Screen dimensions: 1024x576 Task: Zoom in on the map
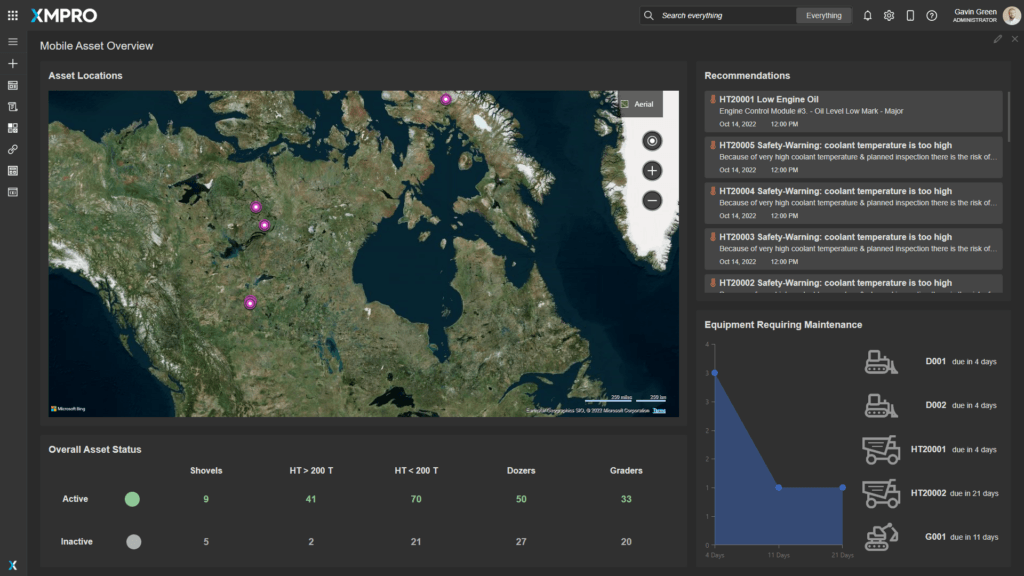pos(652,171)
